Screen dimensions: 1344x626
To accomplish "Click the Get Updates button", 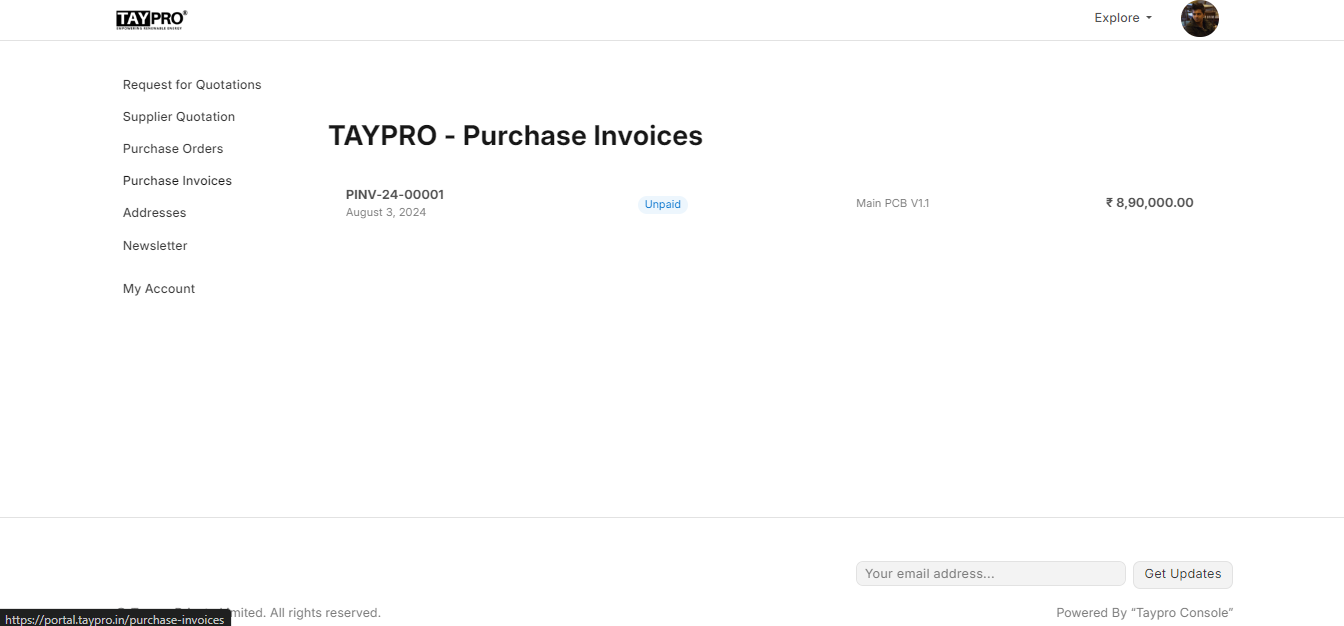I will point(1182,574).
